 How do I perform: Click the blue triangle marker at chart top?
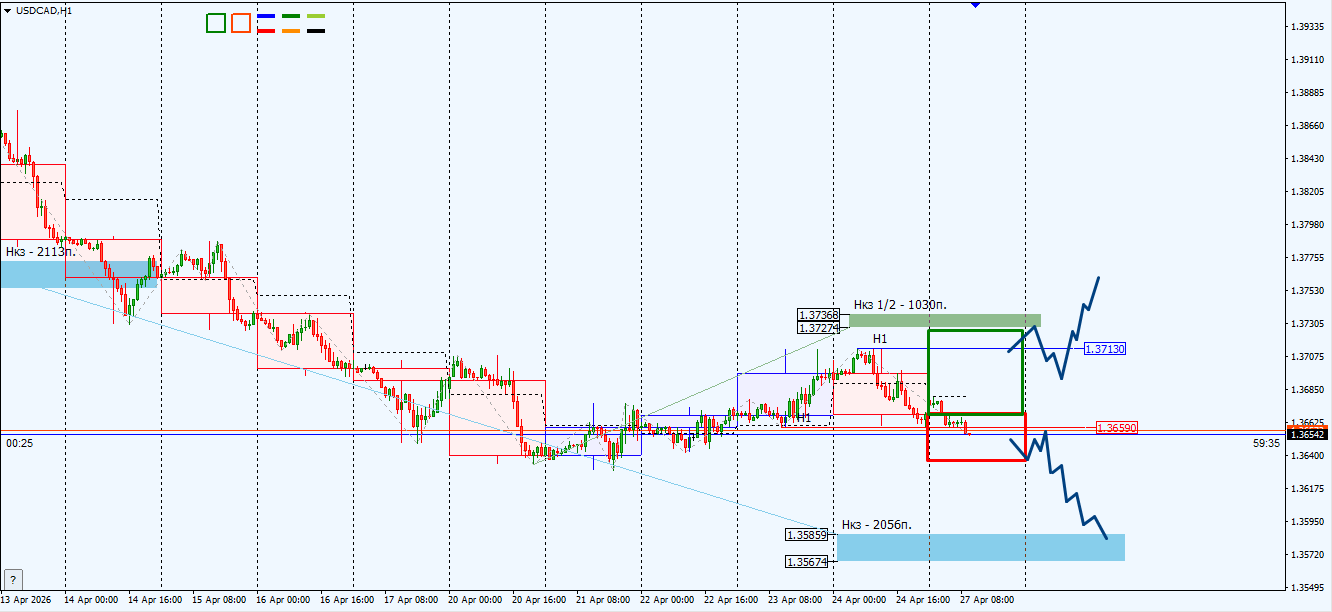pyautogui.click(x=975, y=4)
